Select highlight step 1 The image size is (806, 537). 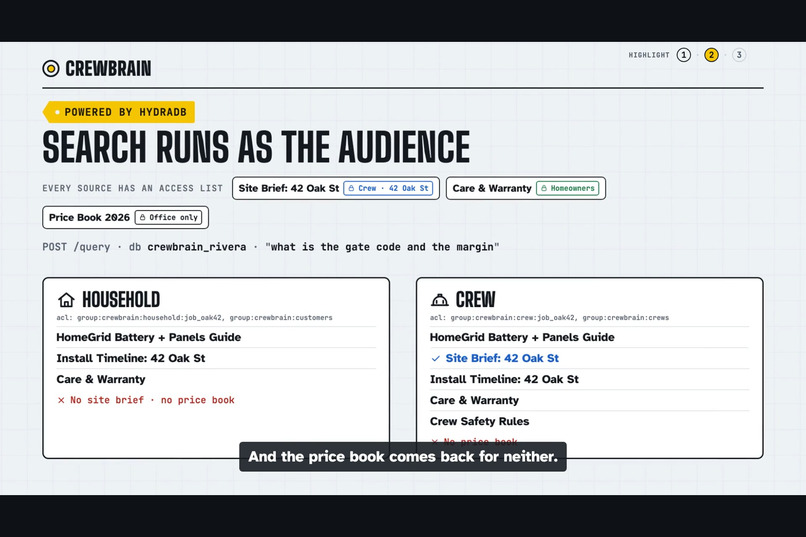(683, 55)
